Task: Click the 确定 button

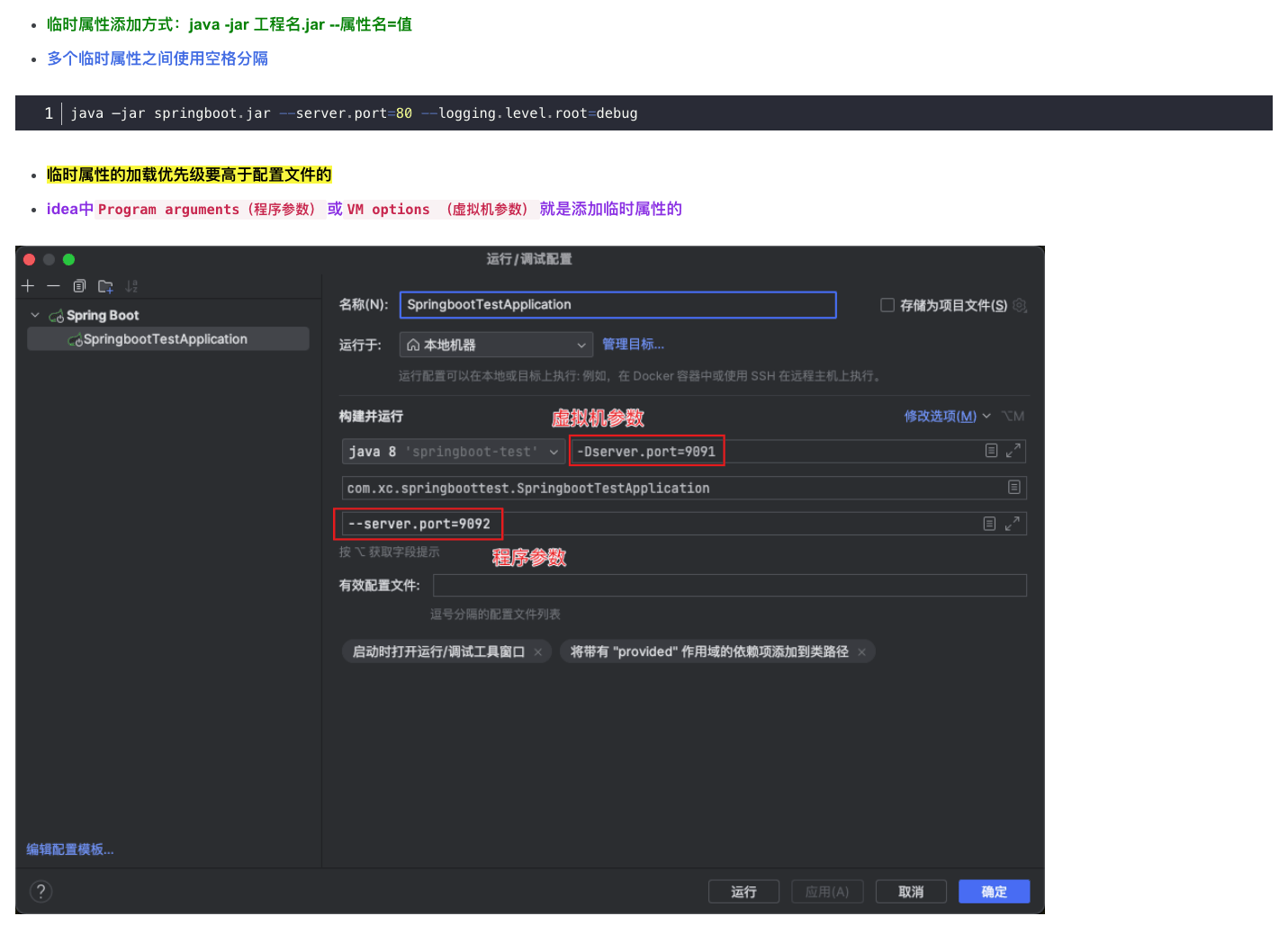Action: click(x=994, y=892)
